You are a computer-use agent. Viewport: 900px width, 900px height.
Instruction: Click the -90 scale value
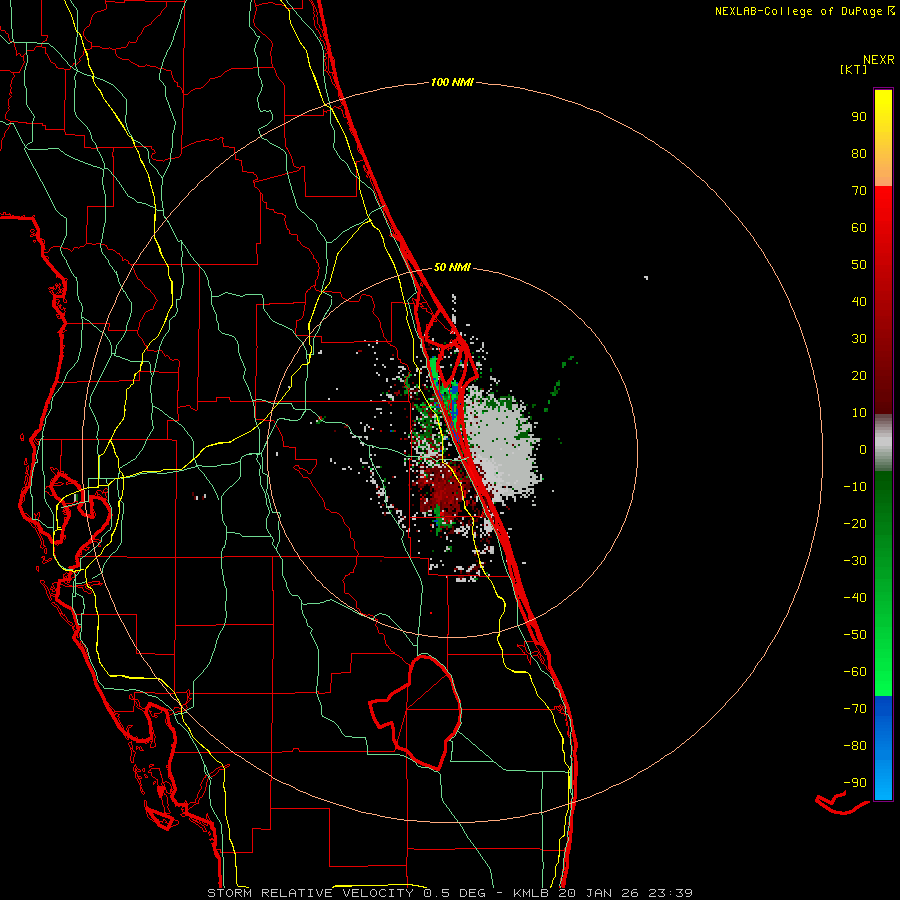point(855,783)
